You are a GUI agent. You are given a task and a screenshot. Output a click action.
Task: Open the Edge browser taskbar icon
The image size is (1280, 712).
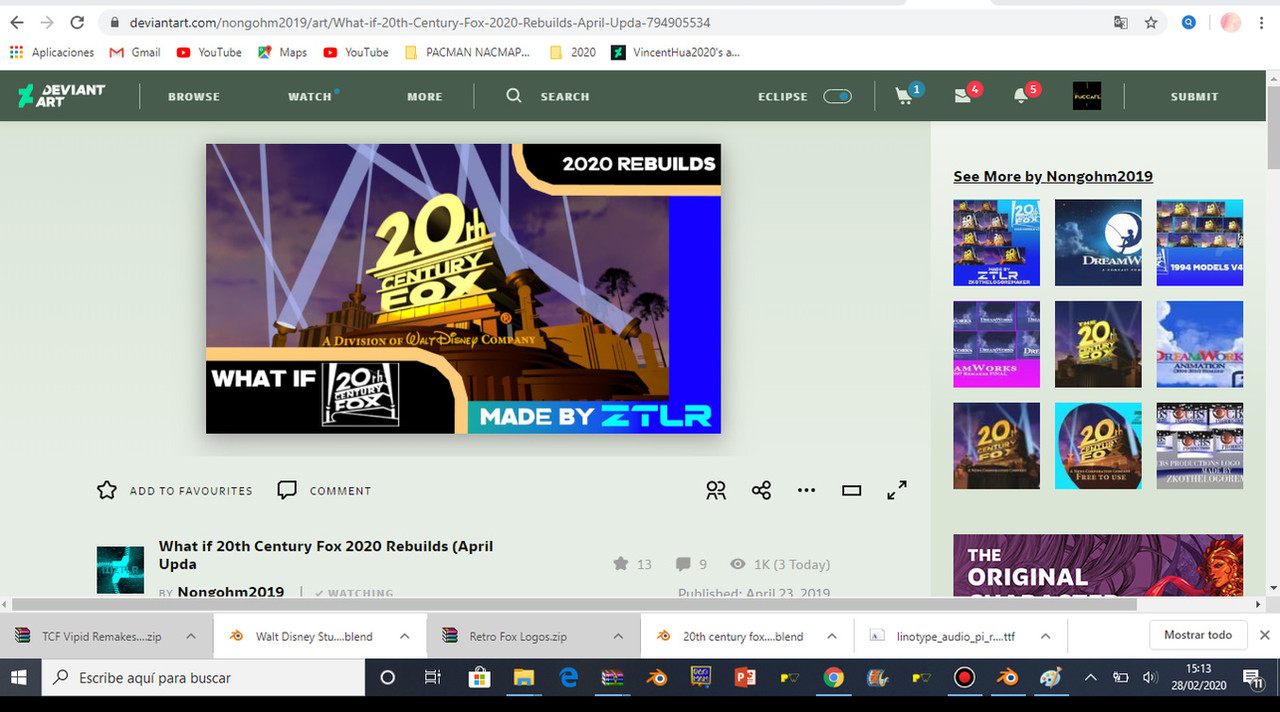[x=569, y=678]
